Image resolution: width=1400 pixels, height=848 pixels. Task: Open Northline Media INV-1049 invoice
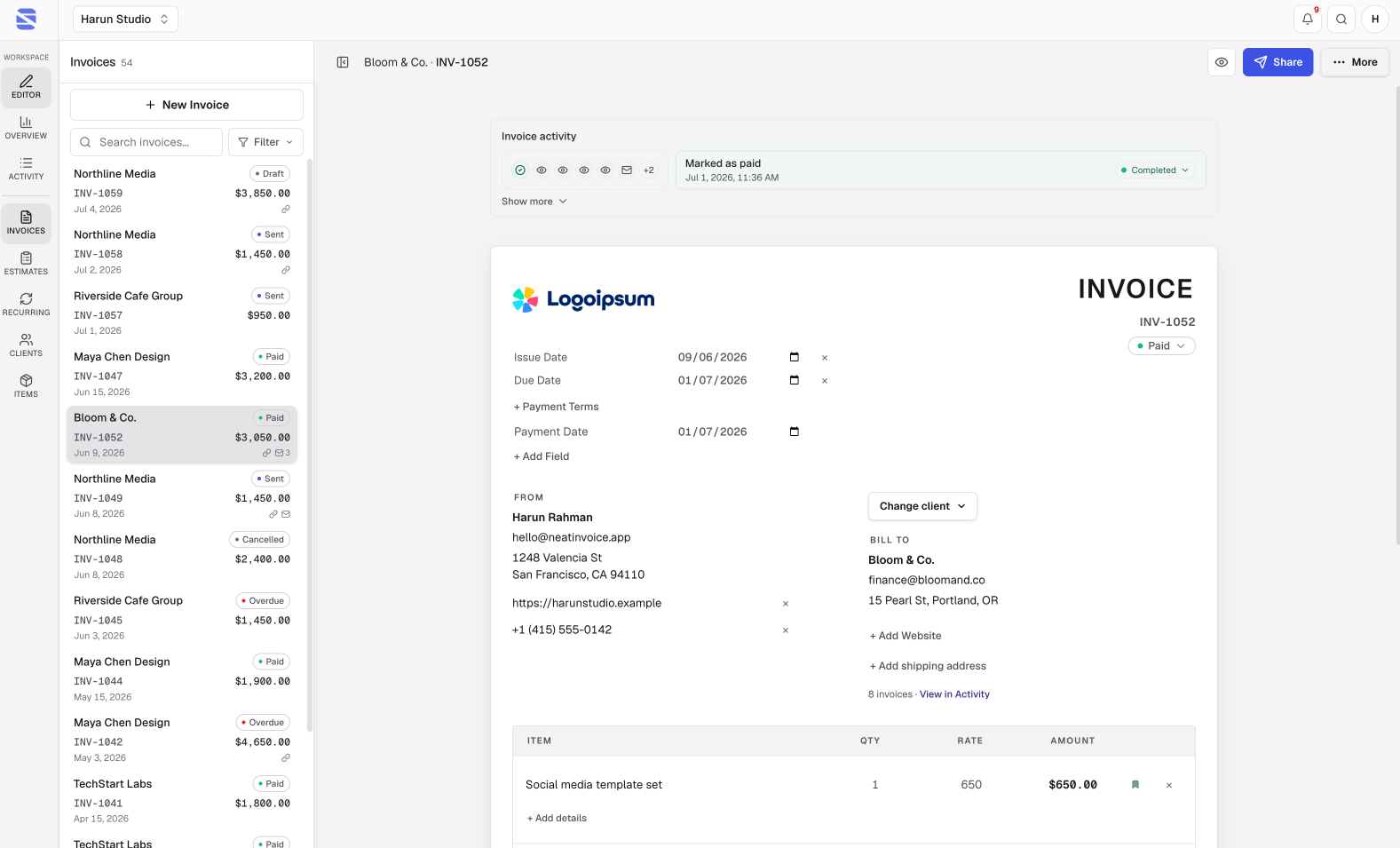click(182, 495)
